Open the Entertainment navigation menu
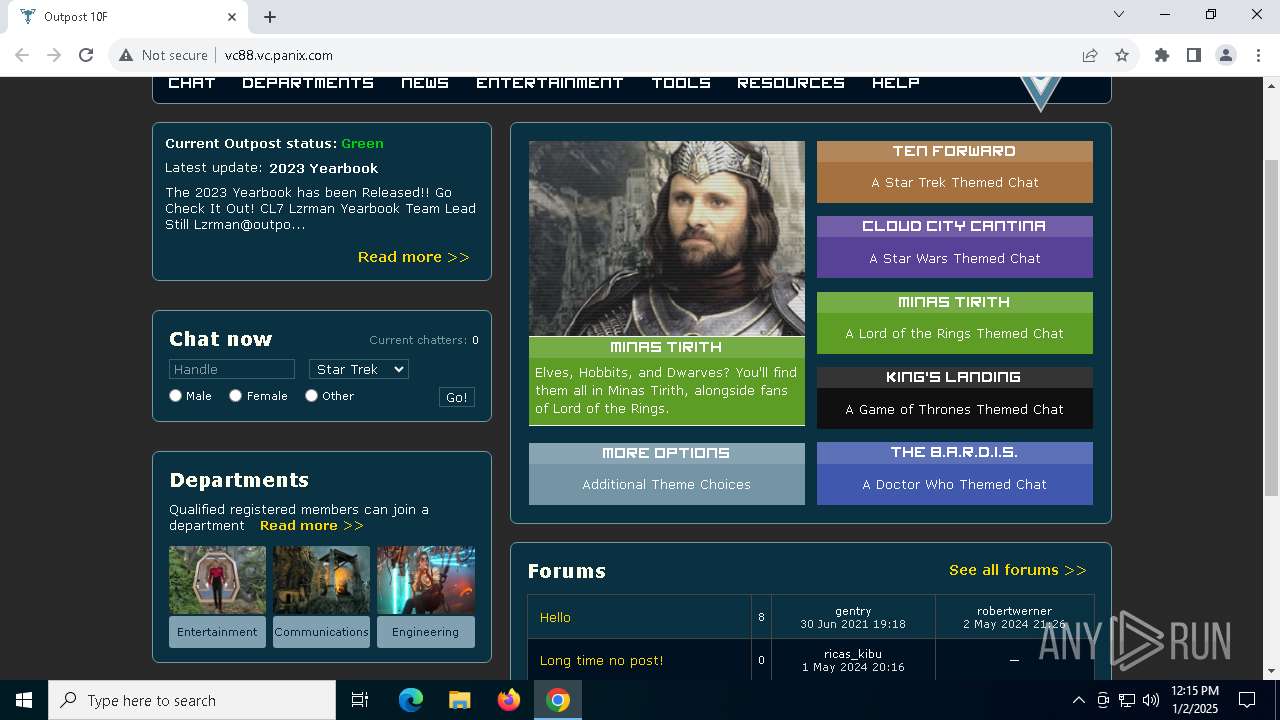 coord(550,83)
